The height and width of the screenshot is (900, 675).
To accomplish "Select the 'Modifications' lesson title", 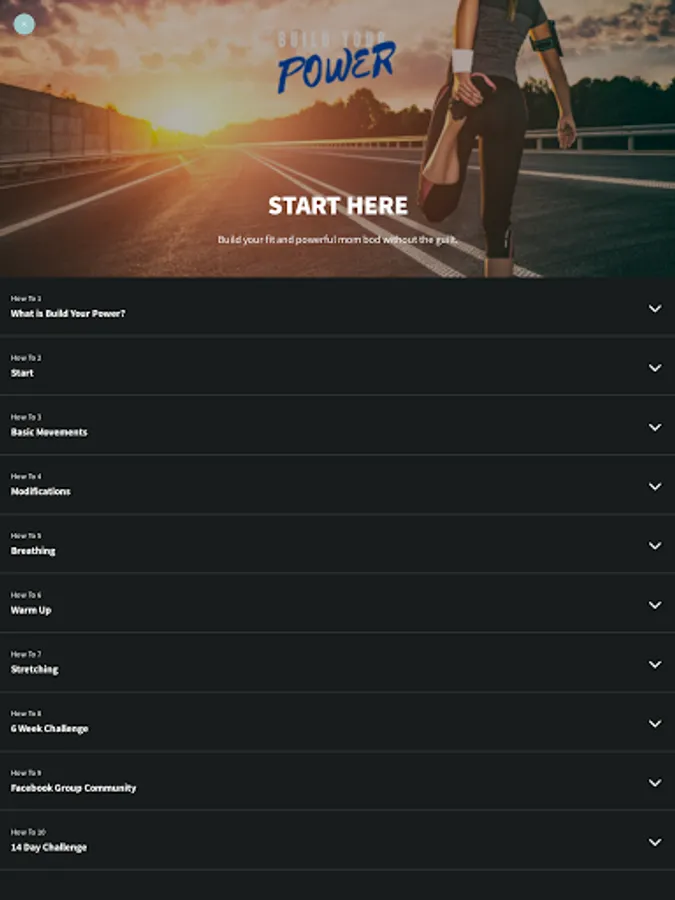I will 41,491.
